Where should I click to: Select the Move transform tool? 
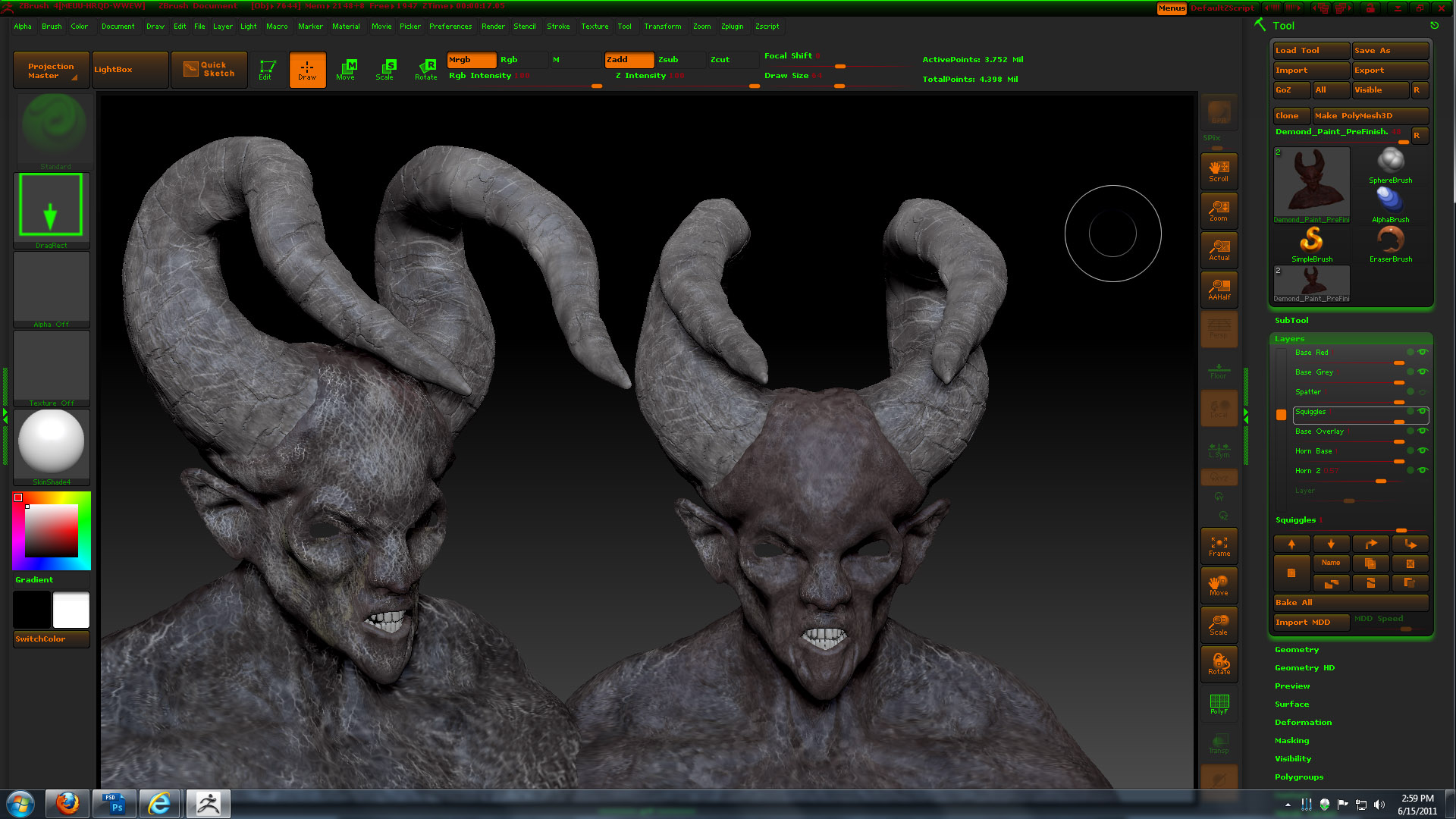(x=346, y=69)
